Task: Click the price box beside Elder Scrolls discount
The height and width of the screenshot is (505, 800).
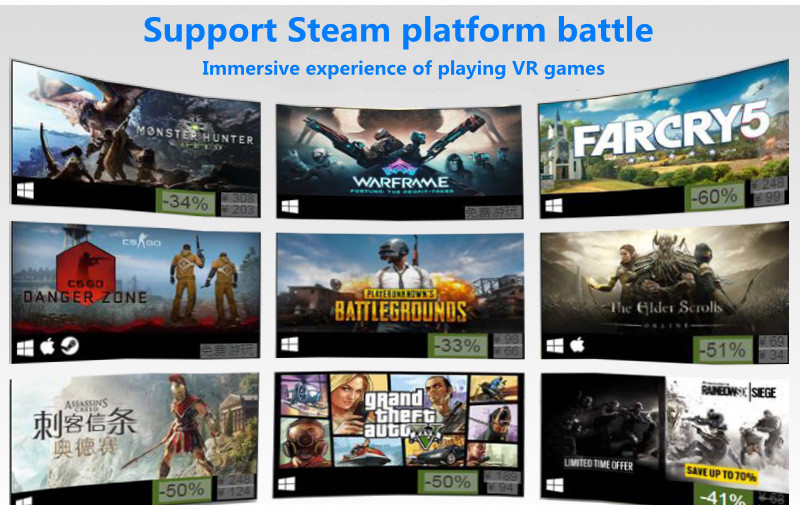Action: pos(771,348)
